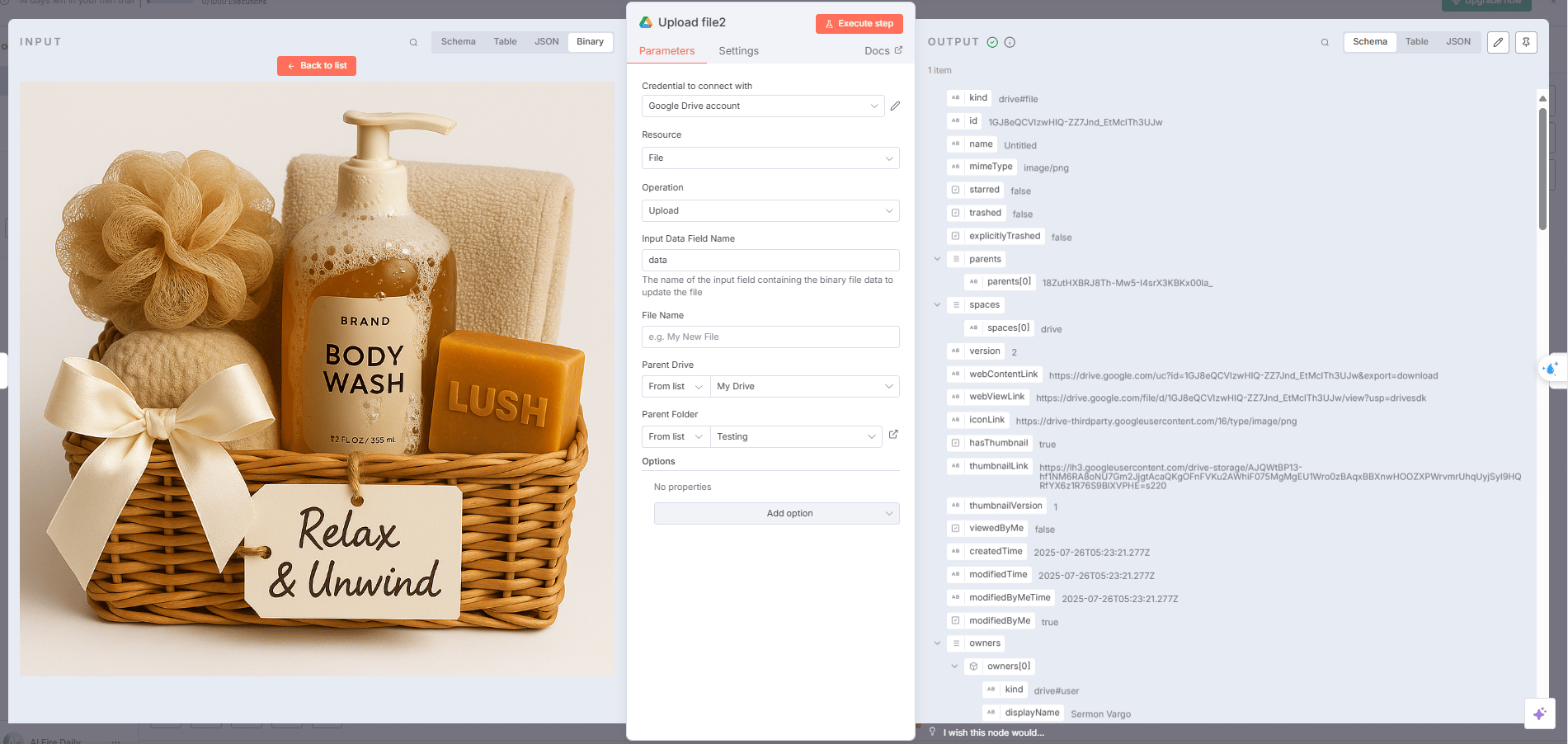Collapse the spaces array in output
Screen dimensions: 1568x744
click(937, 304)
